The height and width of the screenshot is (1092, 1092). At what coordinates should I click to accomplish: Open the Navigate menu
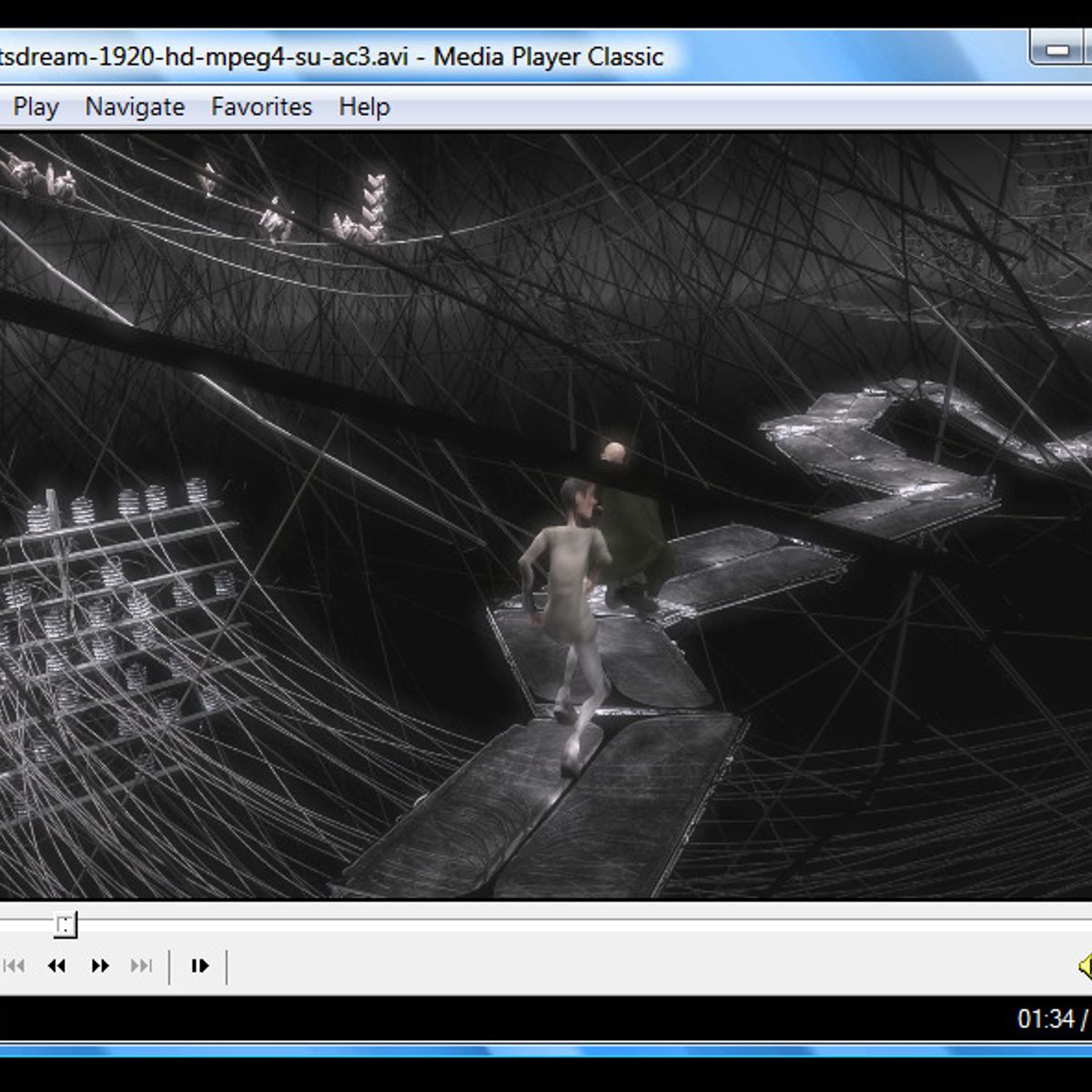pyautogui.click(x=135, y=107)
